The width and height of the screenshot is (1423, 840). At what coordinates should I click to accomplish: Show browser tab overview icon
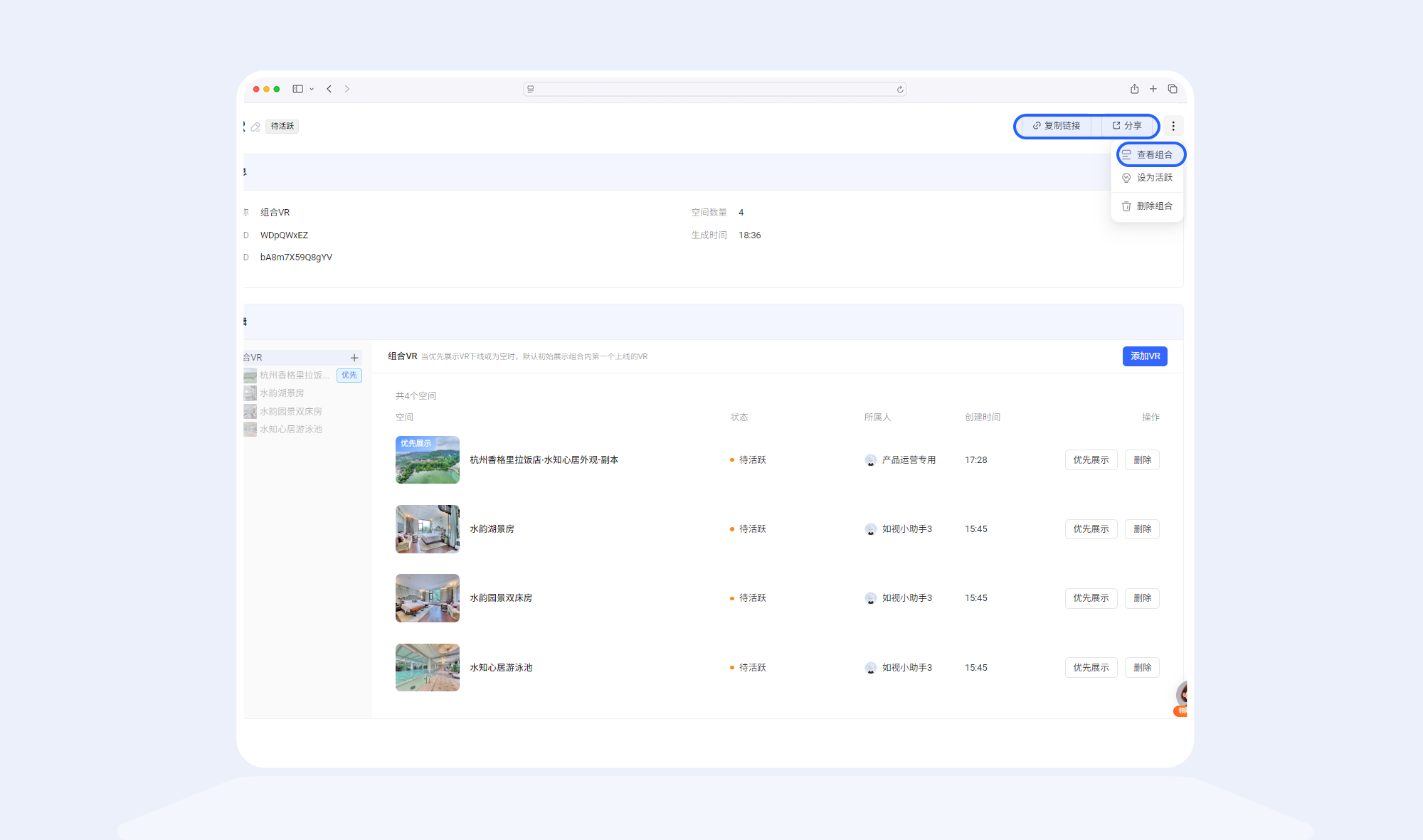pos(1173,89)
